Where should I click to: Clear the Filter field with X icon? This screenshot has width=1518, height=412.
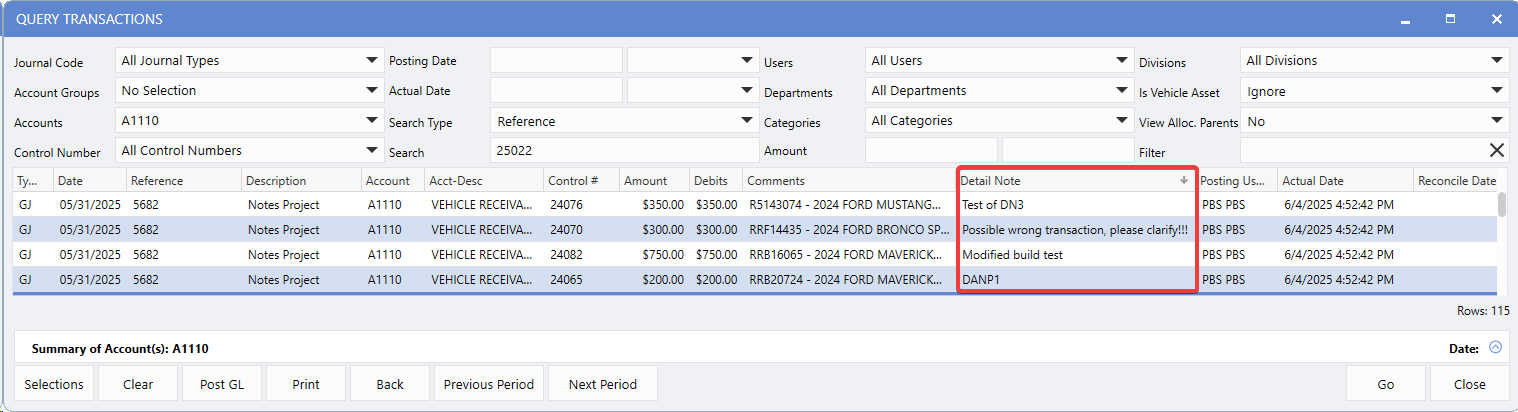1496,151
